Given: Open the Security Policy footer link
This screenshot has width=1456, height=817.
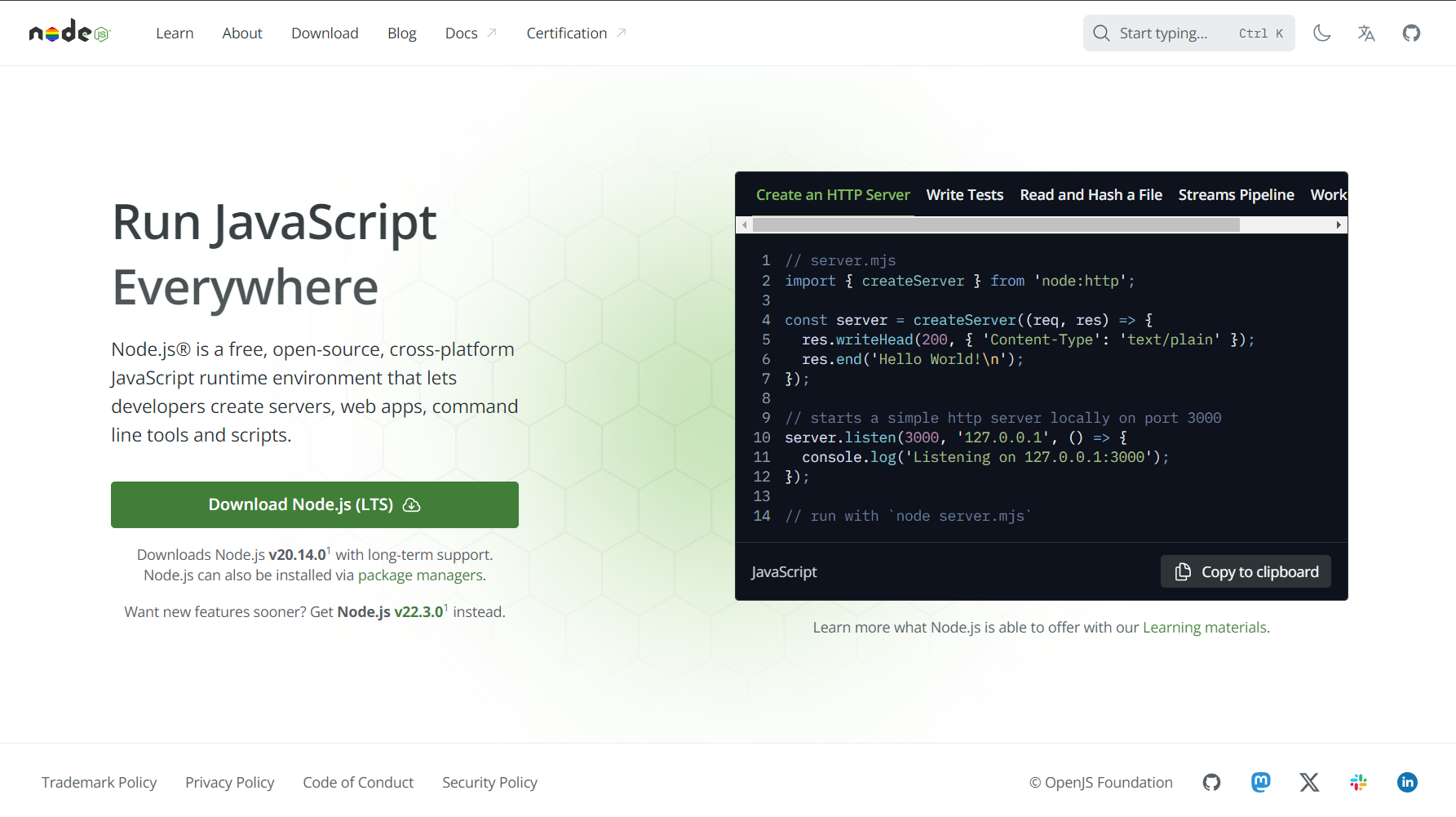Looking at the screenshot, I should coord(489,782).
